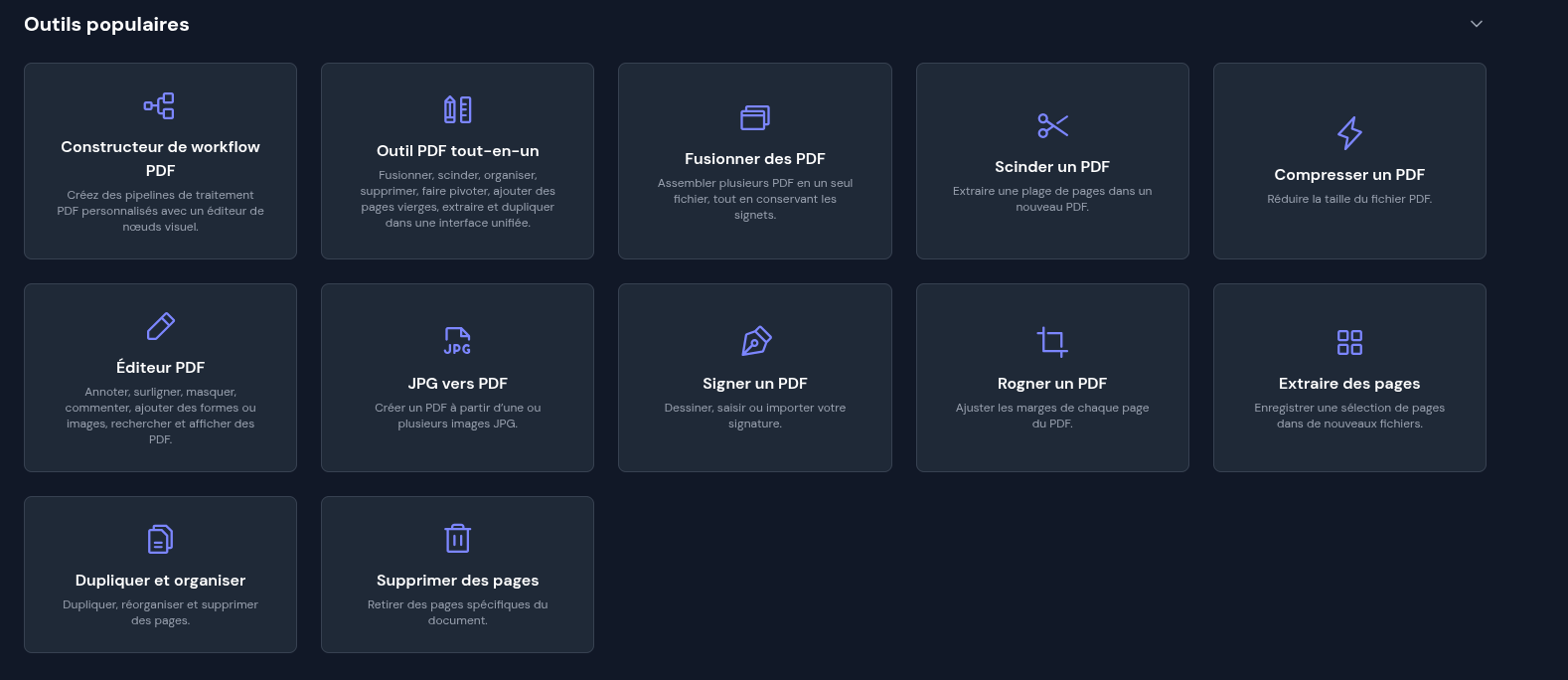The image size is (1568, 680).
Task: Click the JPG file icon
Action: pos(457,342)
